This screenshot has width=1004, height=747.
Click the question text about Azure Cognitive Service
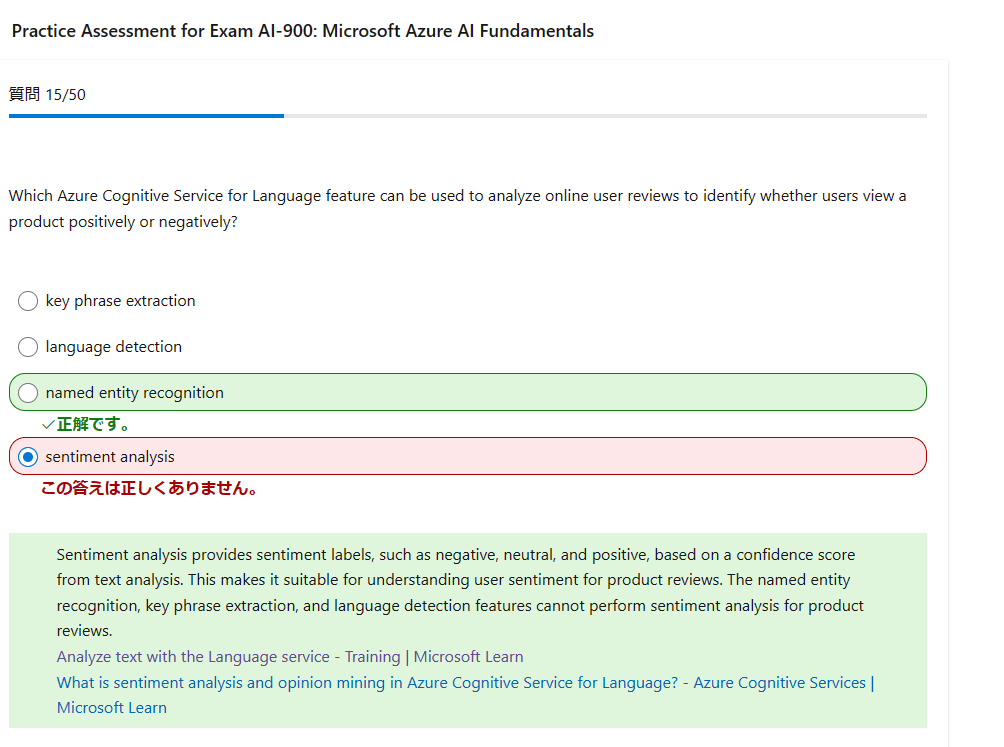[x=457, y=209]
